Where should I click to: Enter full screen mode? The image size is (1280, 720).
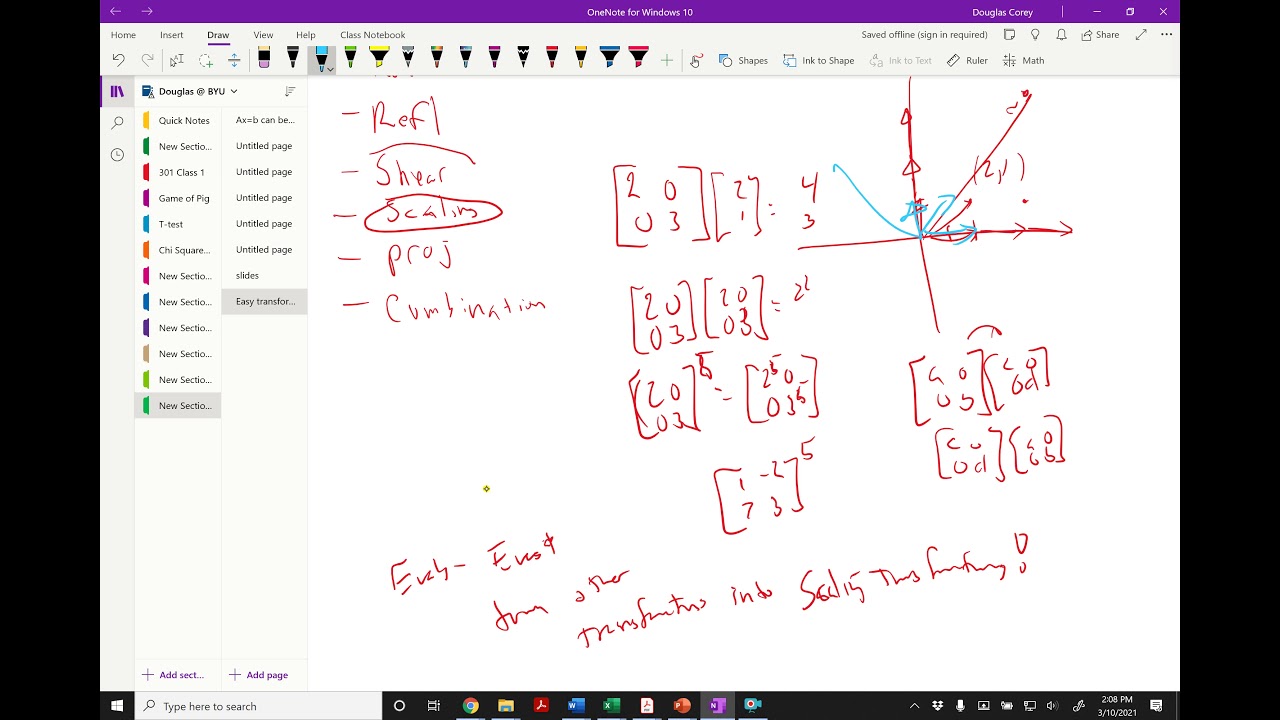[1141, 35]
